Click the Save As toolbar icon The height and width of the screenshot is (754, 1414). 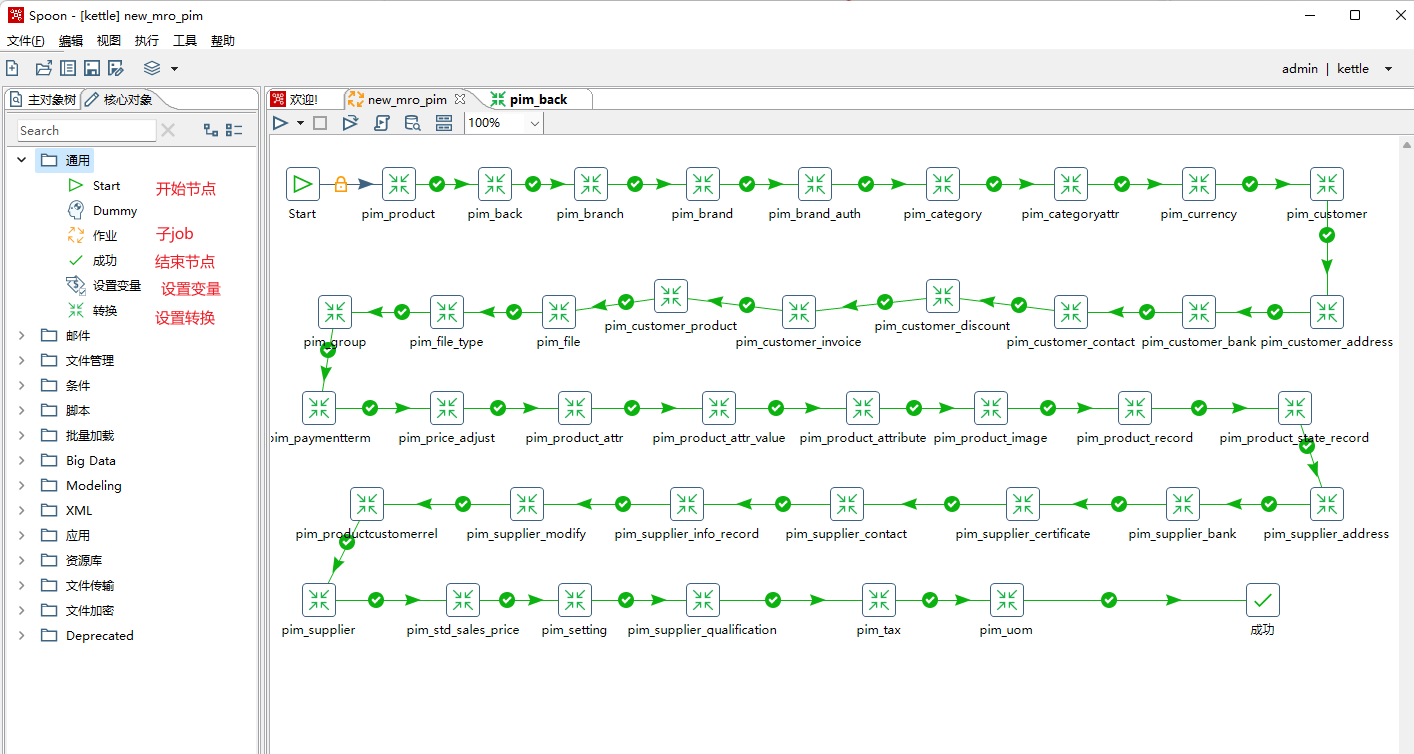[x=116, y=68]
